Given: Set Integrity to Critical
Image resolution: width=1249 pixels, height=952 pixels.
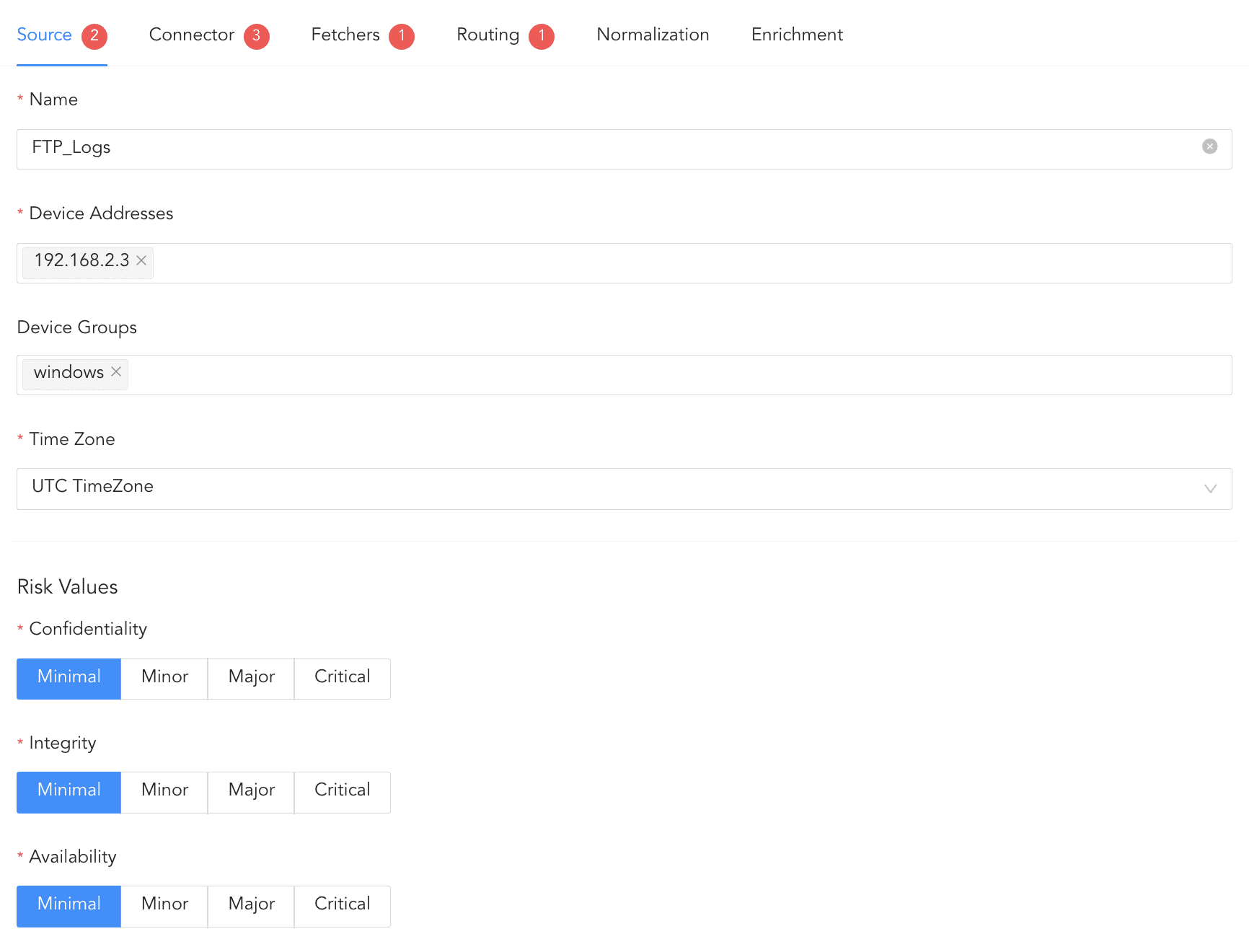Looking at the screenshot, I should pyautogui.click(x=342, y=791).
